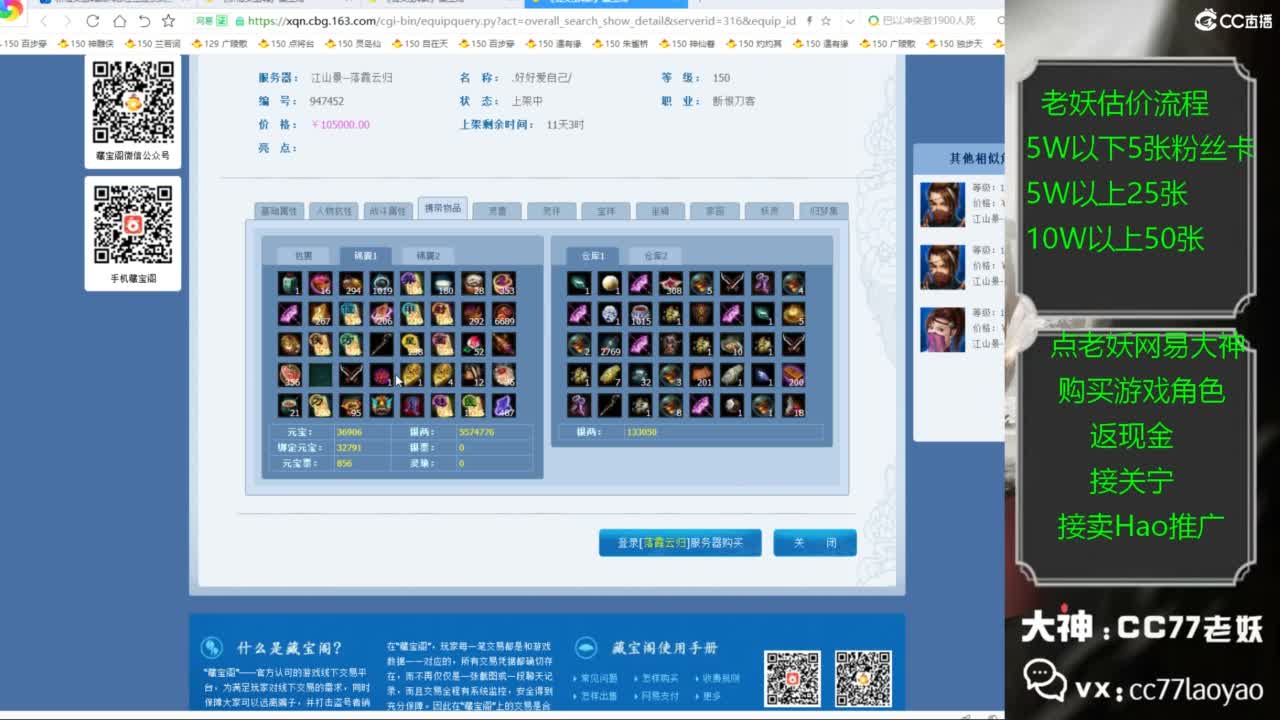Screen dimensions: 1280x720
Task: Click the peach item with count 52
Action: pyautogui.click(x=473, y=345)
